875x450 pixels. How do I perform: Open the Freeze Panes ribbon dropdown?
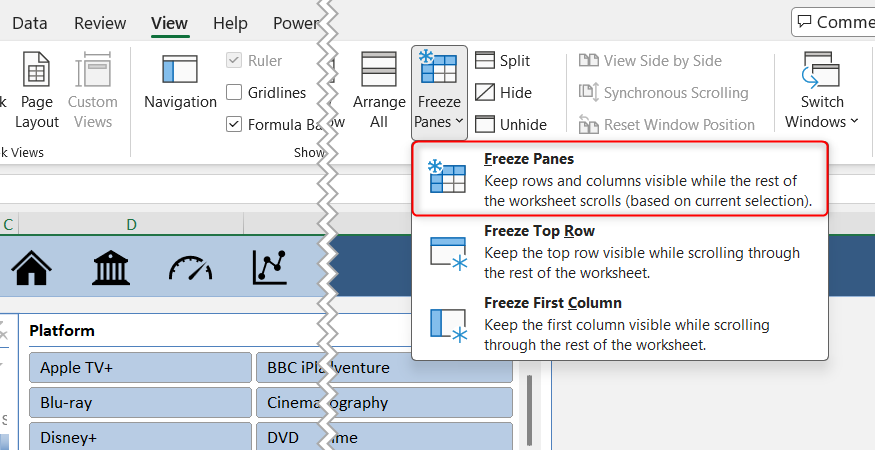click(439, 92)
